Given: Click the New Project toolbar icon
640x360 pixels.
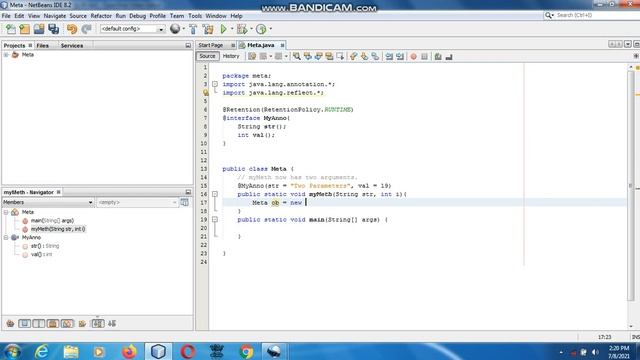Looking at the screenshot, I should [24, 29].
